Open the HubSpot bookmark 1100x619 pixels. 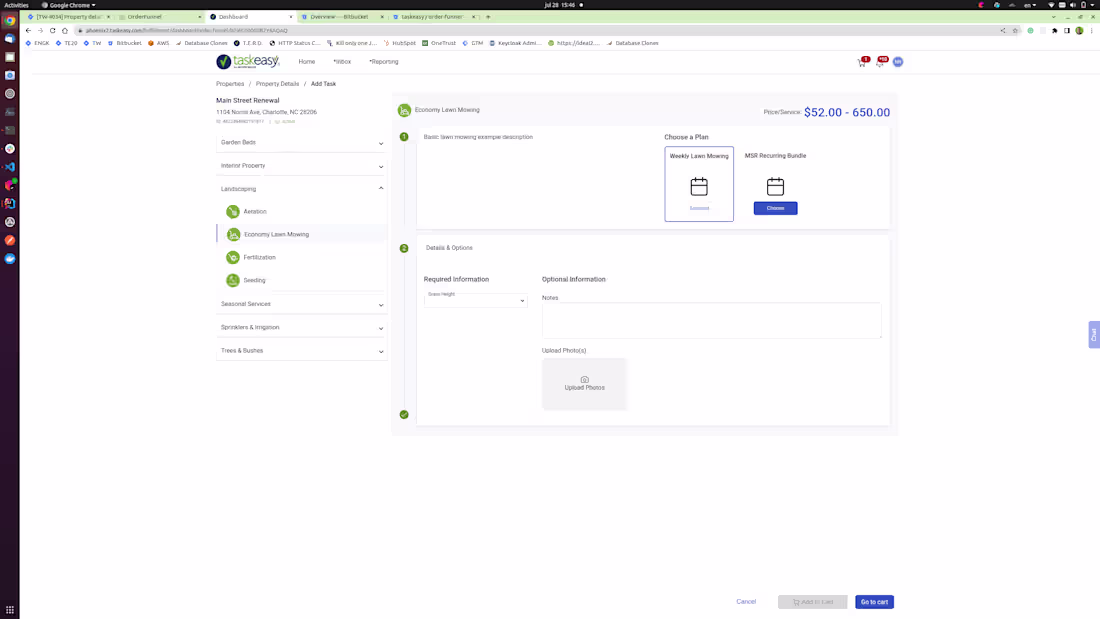coord(400,43)
